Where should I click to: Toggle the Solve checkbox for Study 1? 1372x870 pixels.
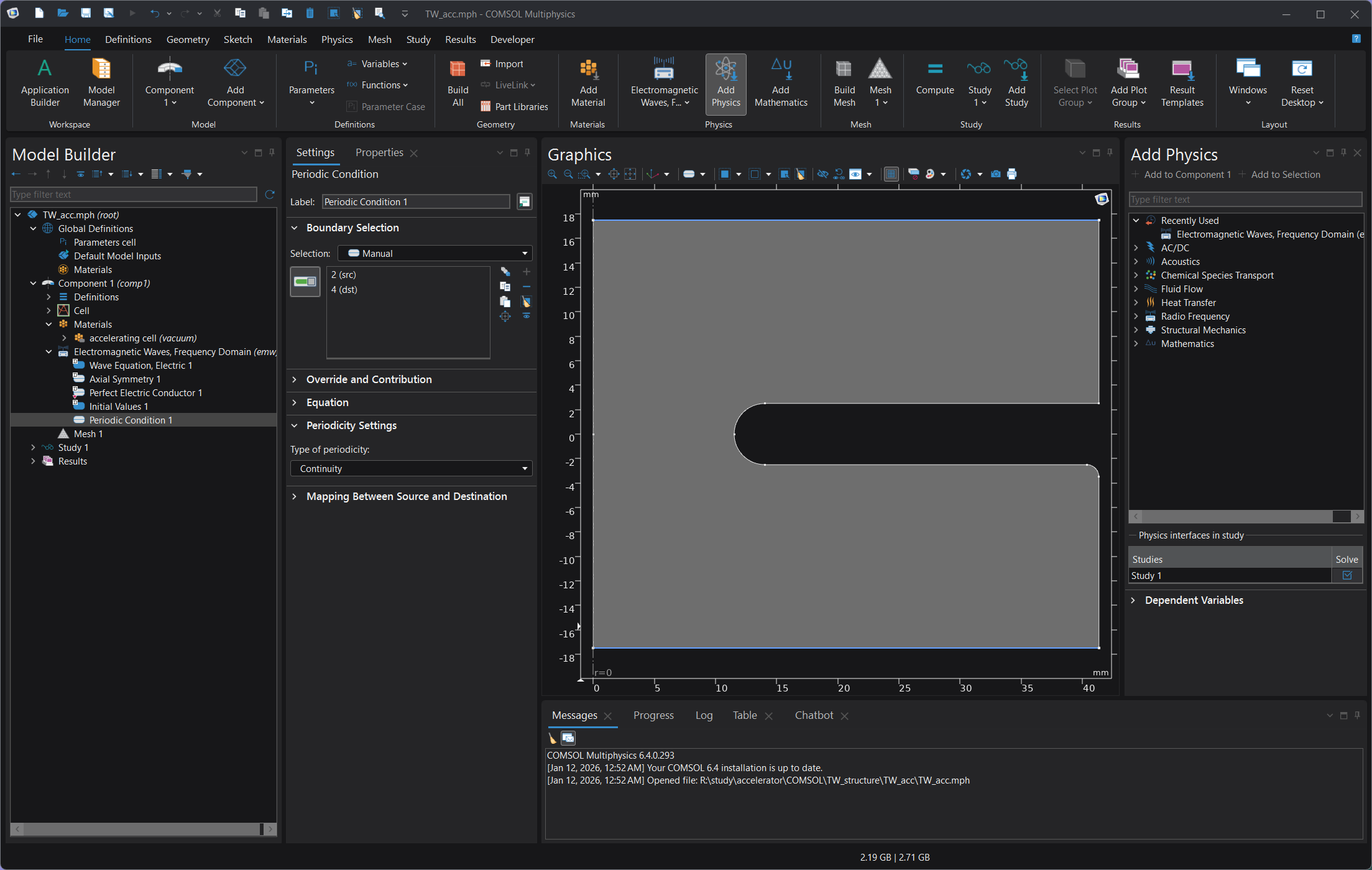[x=1347, y=575]
